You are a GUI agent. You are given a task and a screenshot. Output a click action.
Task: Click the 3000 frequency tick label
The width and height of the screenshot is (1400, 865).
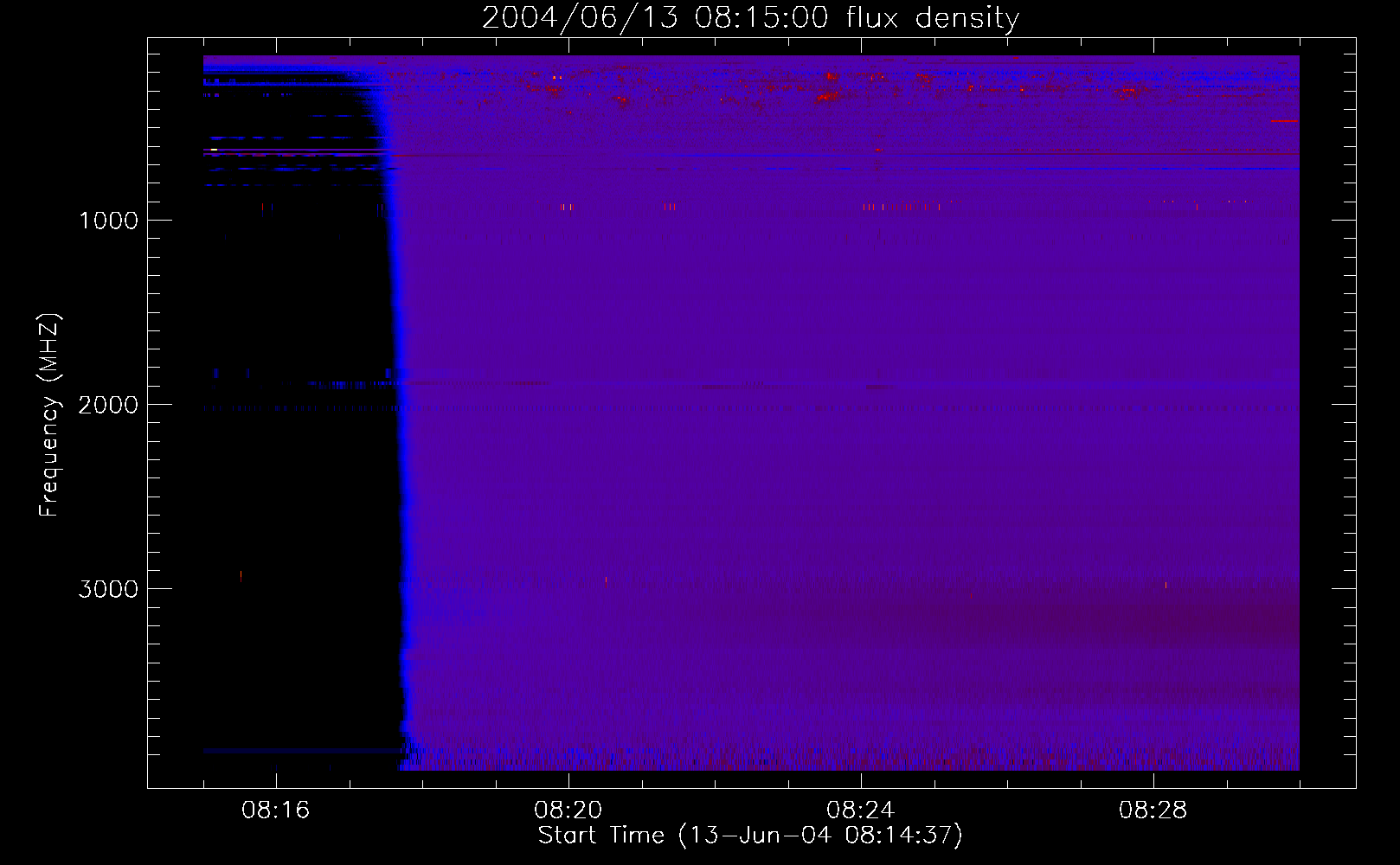[108, 589]
